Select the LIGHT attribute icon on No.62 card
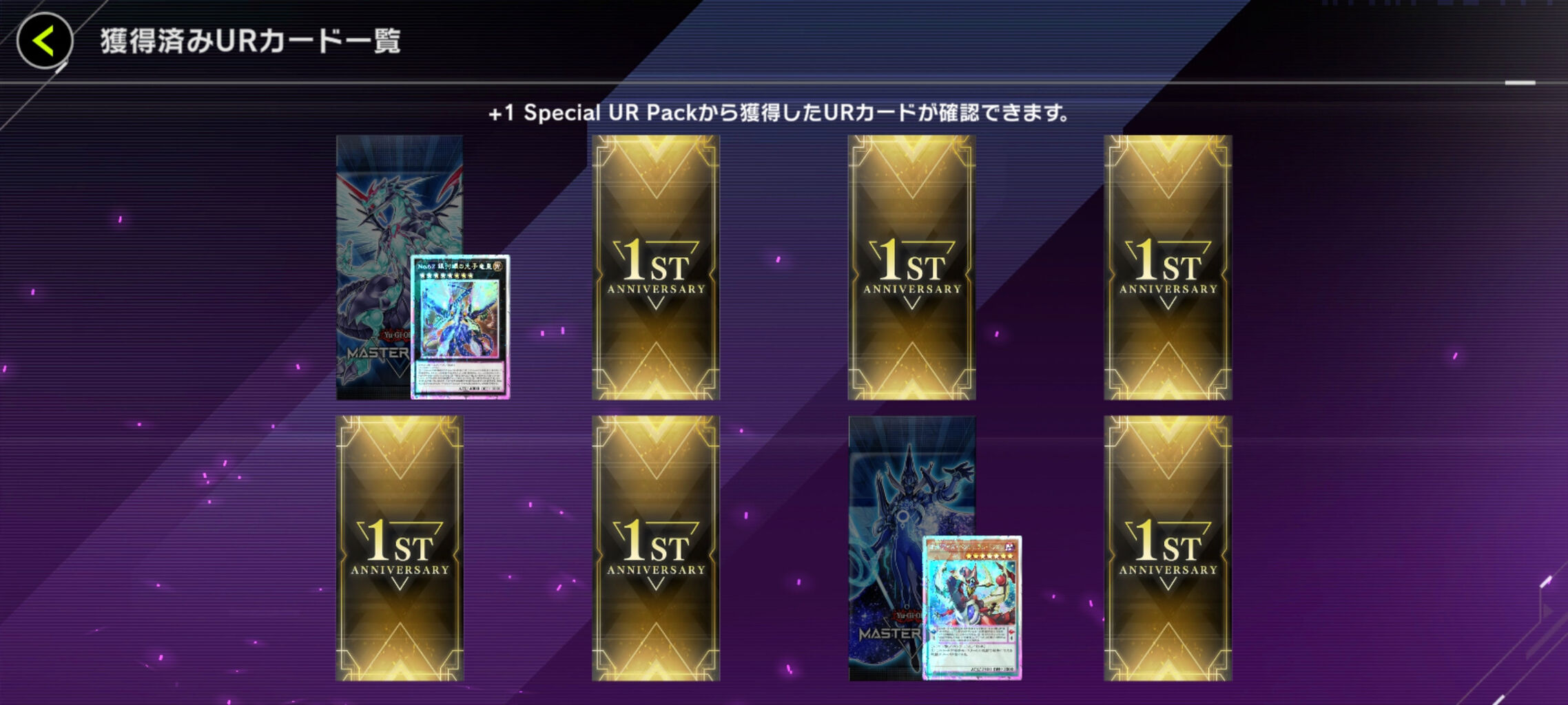The image size is (1568, 705). point(498,266)
